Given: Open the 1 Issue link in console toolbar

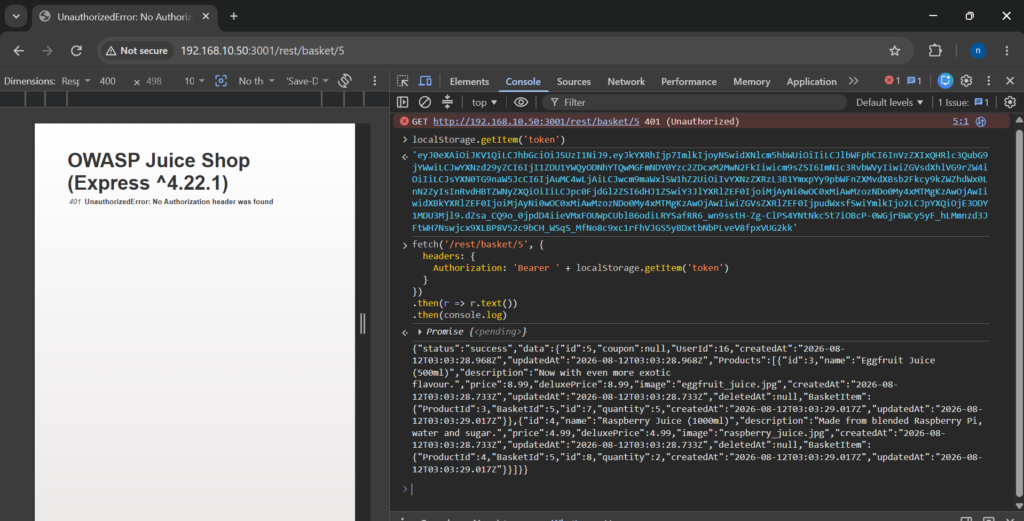Looking at the screenshot, I should point(963,103).
